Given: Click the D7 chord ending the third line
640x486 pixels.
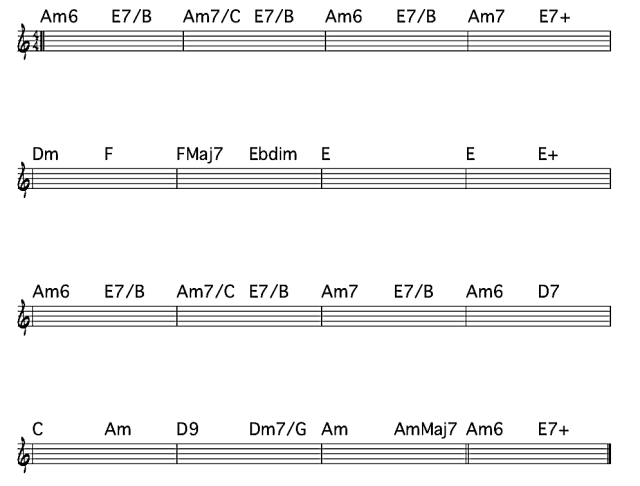Looking at the screenshot, I should pyautogui.click(x=548, y=292).
